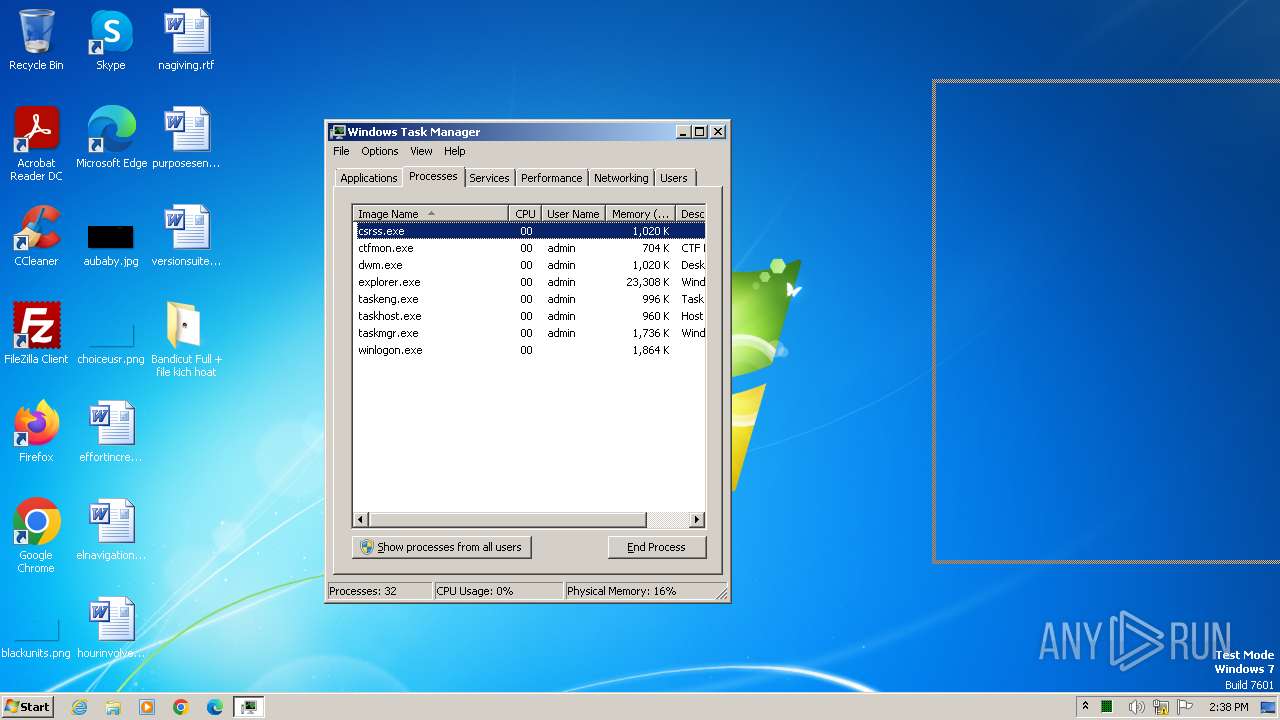
Task: Open Internet Explorer from the taskbar
Action: tap(80, 707)
